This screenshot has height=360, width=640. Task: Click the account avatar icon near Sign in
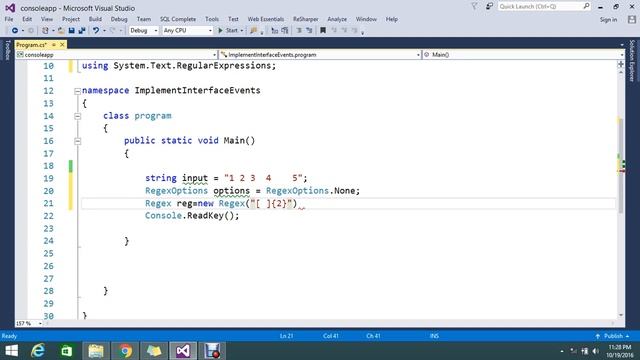(632, 20)
